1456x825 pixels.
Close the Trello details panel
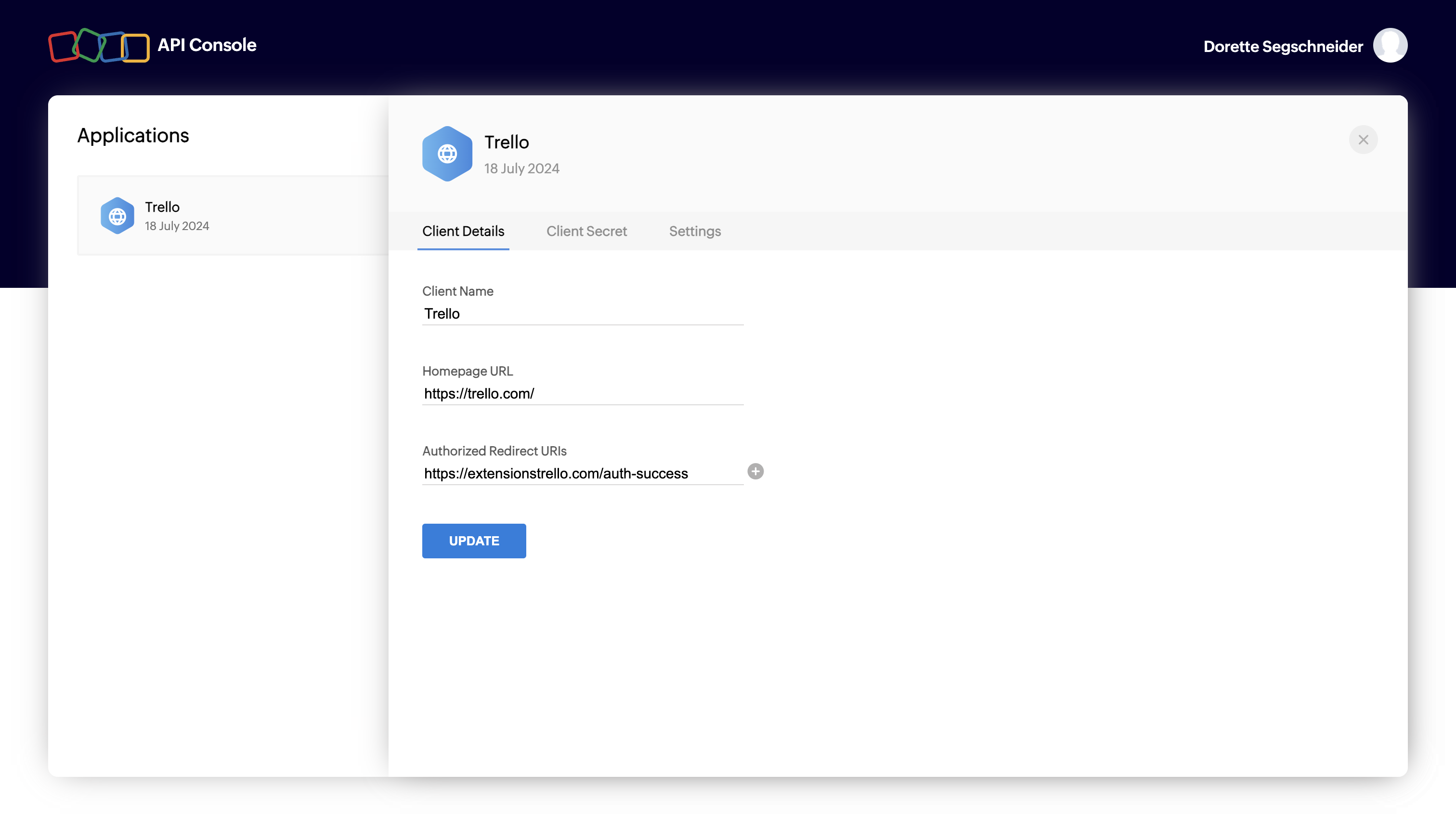click(x=1363, y=140)
